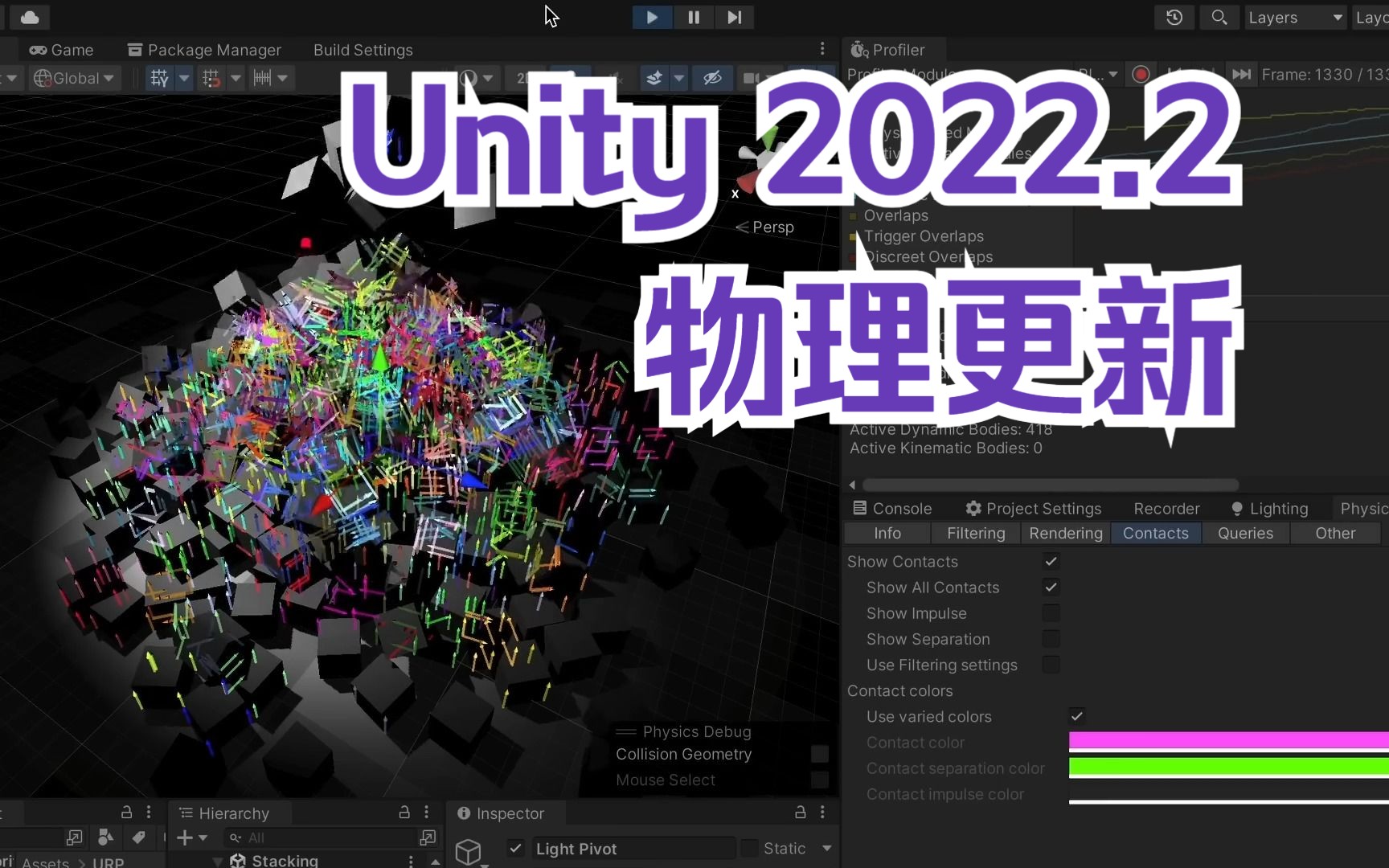Expand the grid snapping options arrow
This screenshot has width=1389, height=868.
(x=184, y=78)
